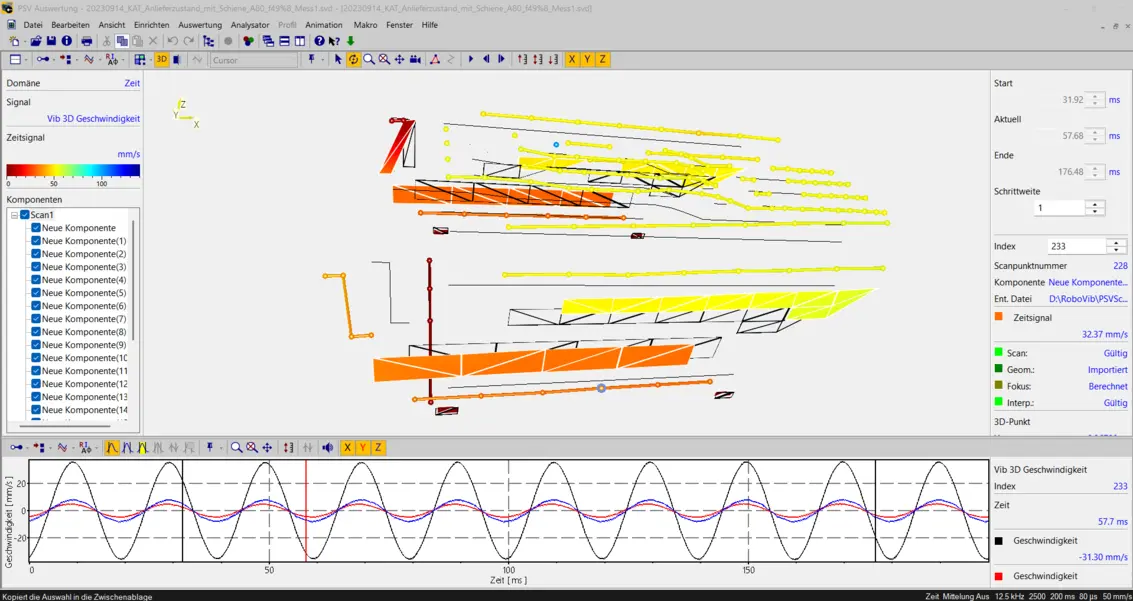Open the Auswertung menu
This screenshot has height=601, width=1133.
pos(200,25)
